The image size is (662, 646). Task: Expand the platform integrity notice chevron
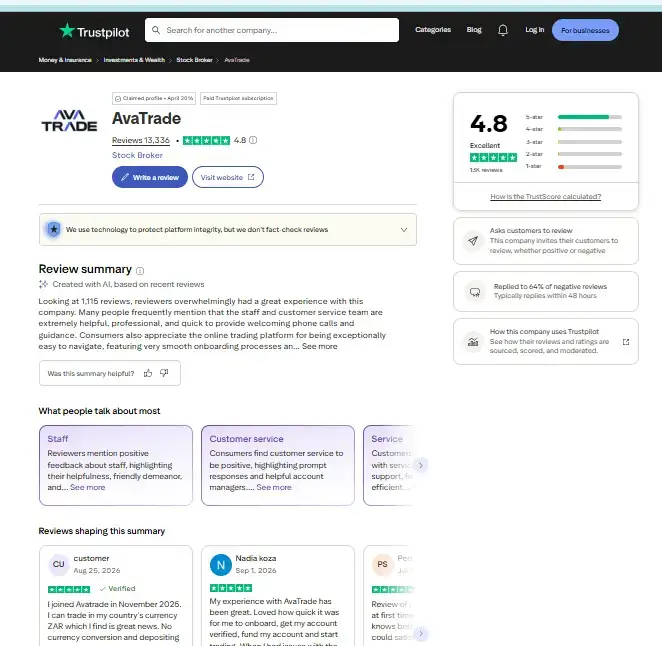point(404,230)
